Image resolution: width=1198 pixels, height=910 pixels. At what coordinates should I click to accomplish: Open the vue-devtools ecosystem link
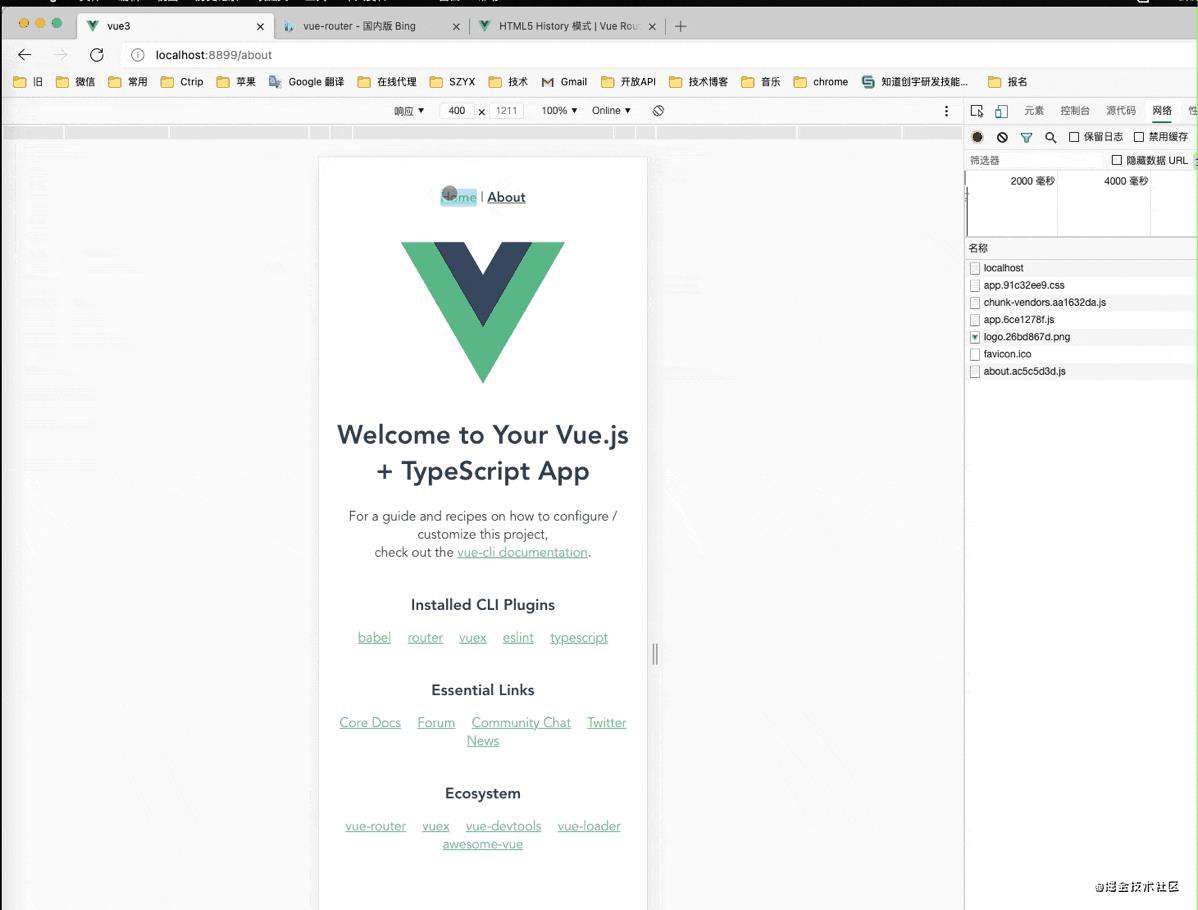[503, 826]
